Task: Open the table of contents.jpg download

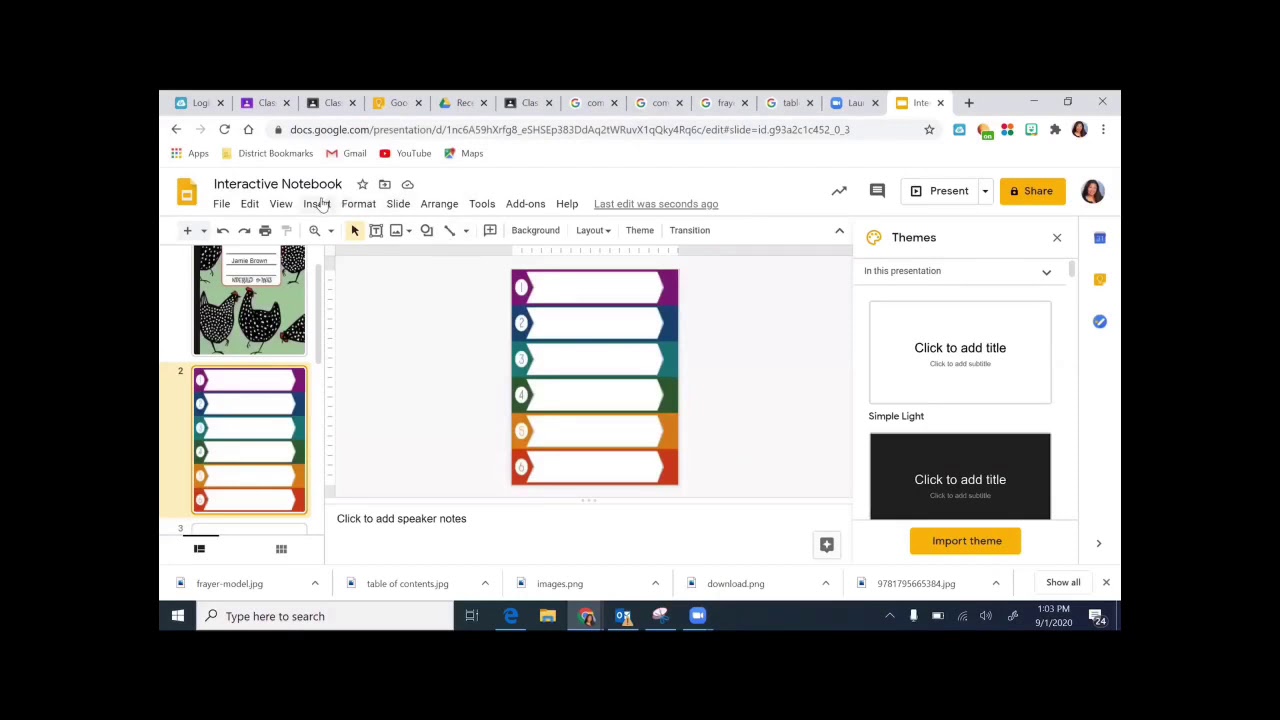Action: (x=407, y=584)
